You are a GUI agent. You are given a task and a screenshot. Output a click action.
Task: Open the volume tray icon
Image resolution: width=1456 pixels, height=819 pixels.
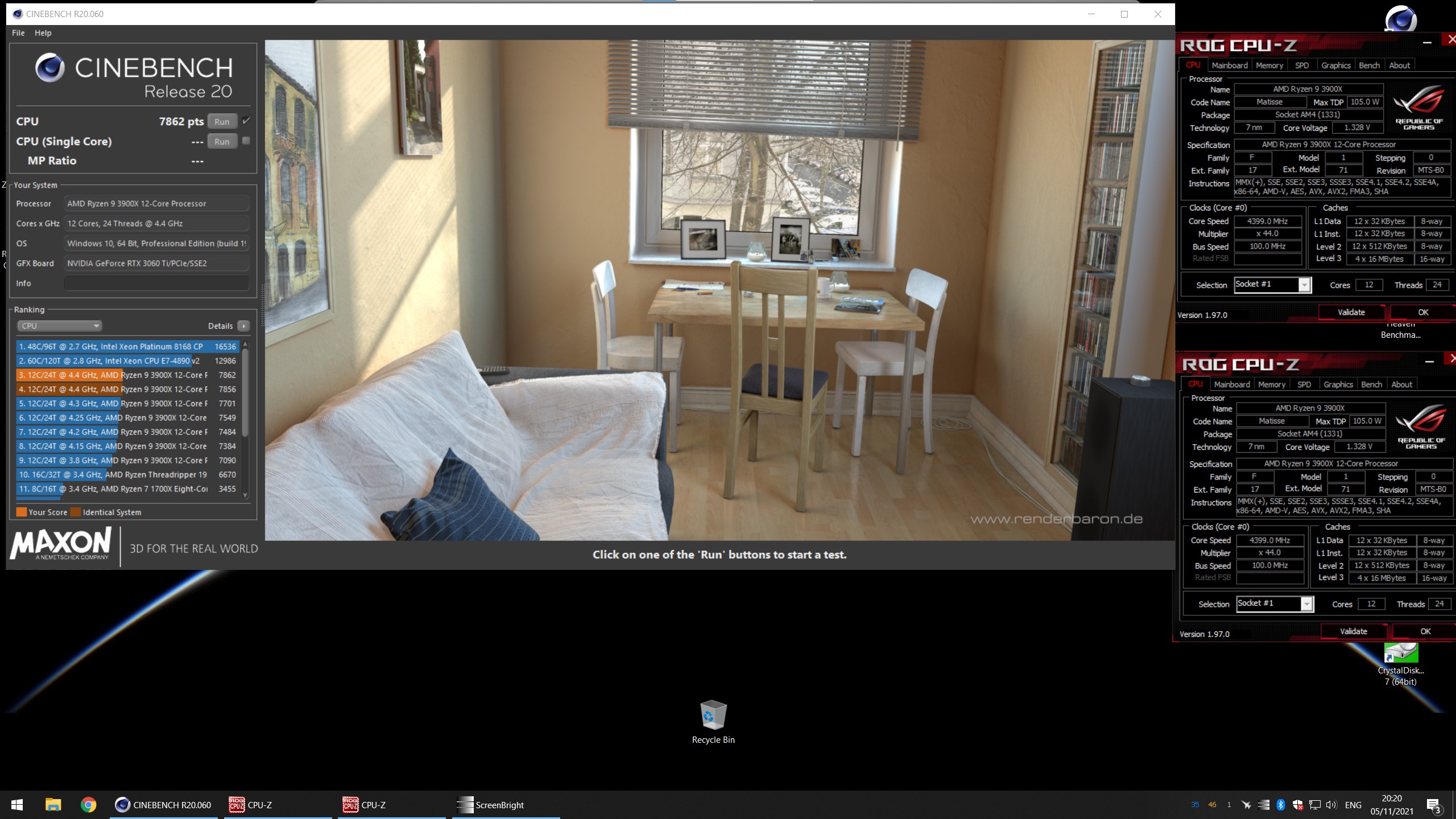pyautogui.click(x=1331, y=805)
